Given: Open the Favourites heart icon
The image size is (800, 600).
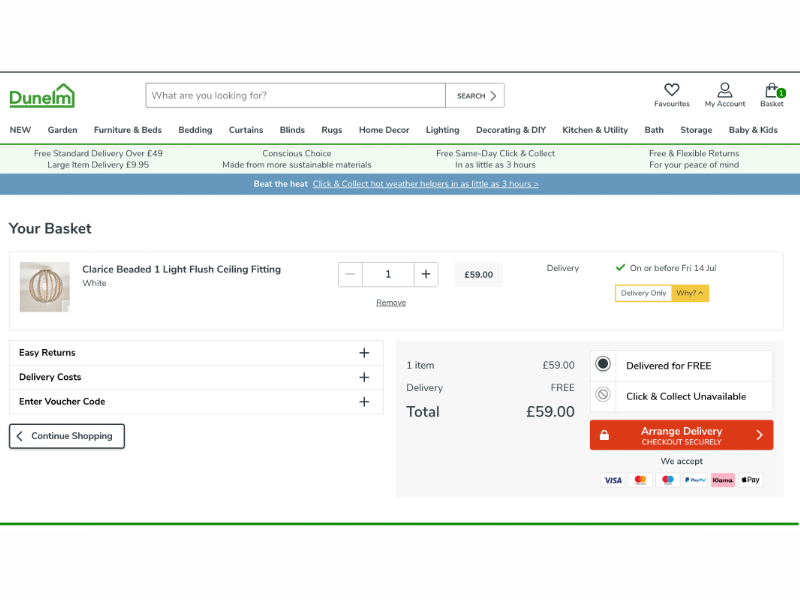Looking at the screenshot, I should click(671, 91).
